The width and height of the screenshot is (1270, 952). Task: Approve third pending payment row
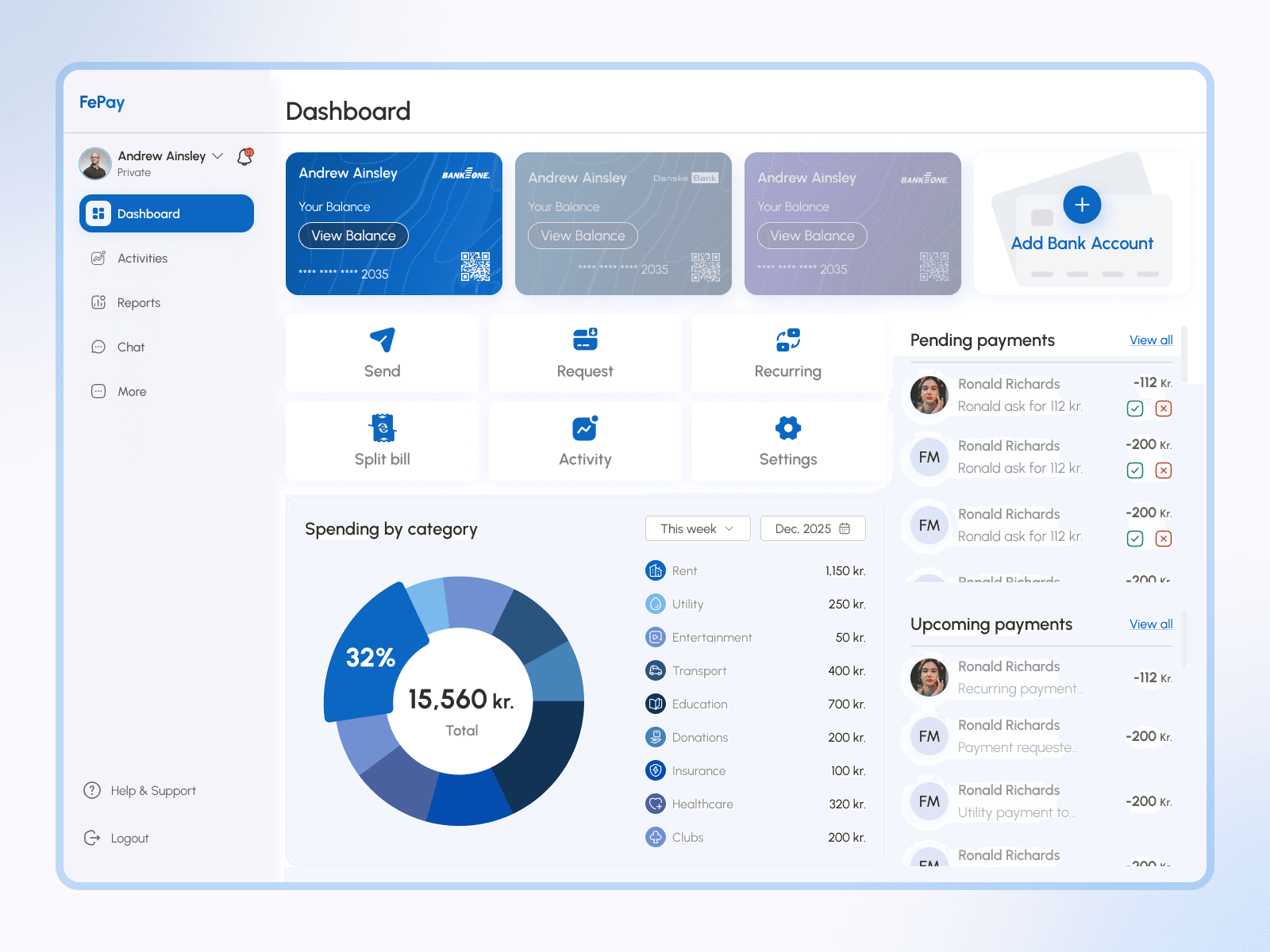(1135, 539)
